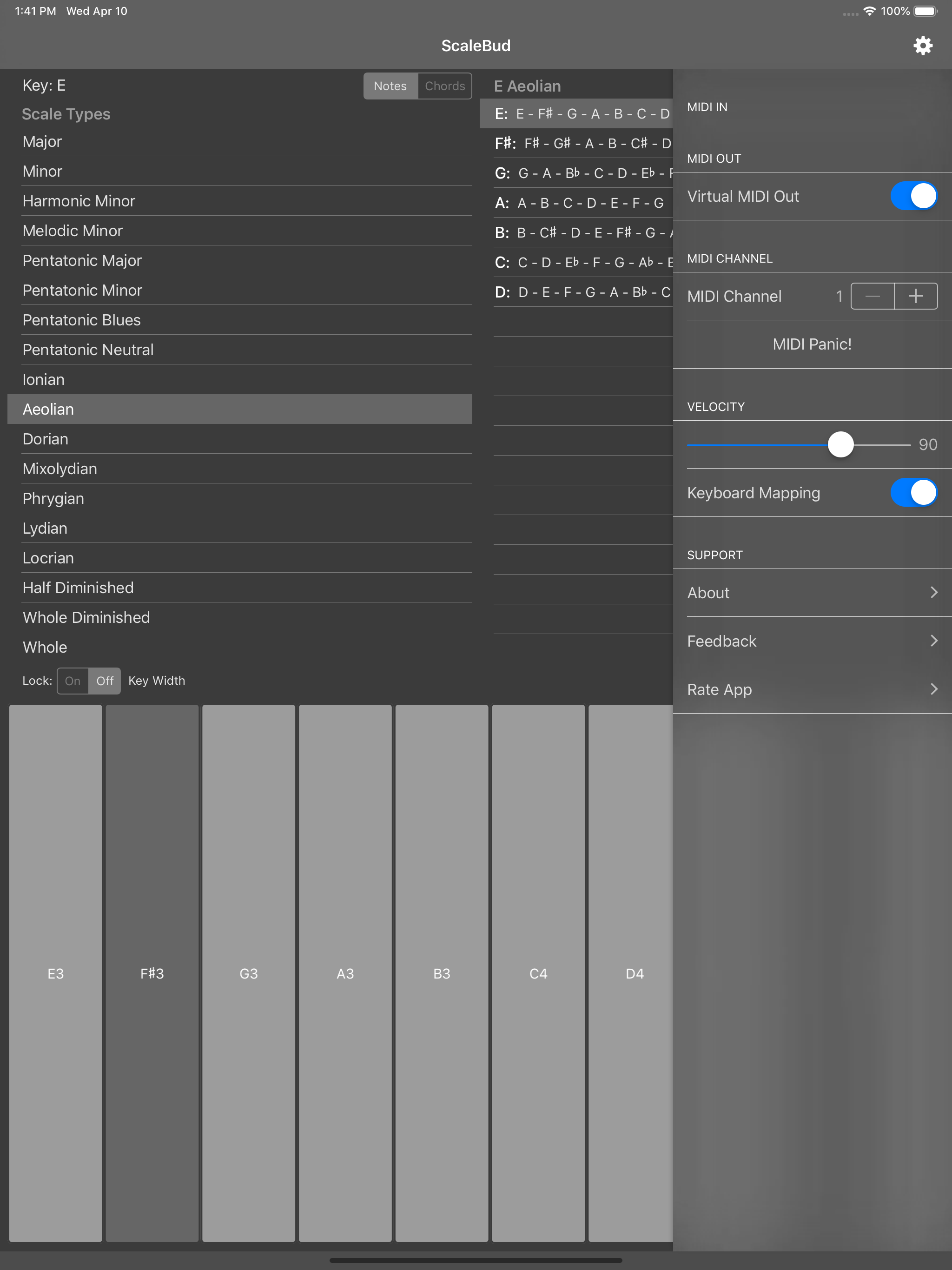Viewport: 952px width, 1270px height.
Task: Select the Major scale type
Action: (x=239, y=142)
